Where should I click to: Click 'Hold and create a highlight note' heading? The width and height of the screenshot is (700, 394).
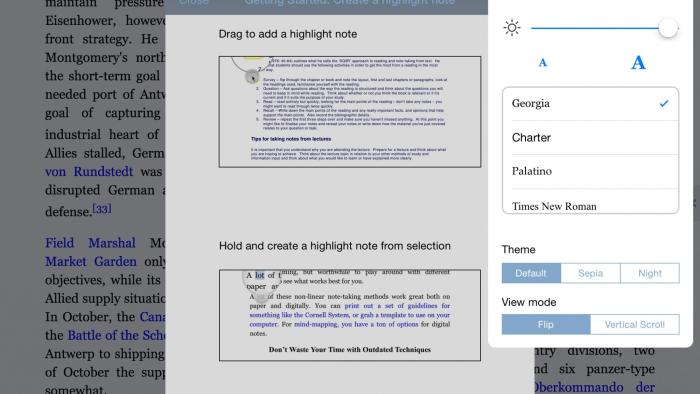pyautogui.click(x=334, y=246)
